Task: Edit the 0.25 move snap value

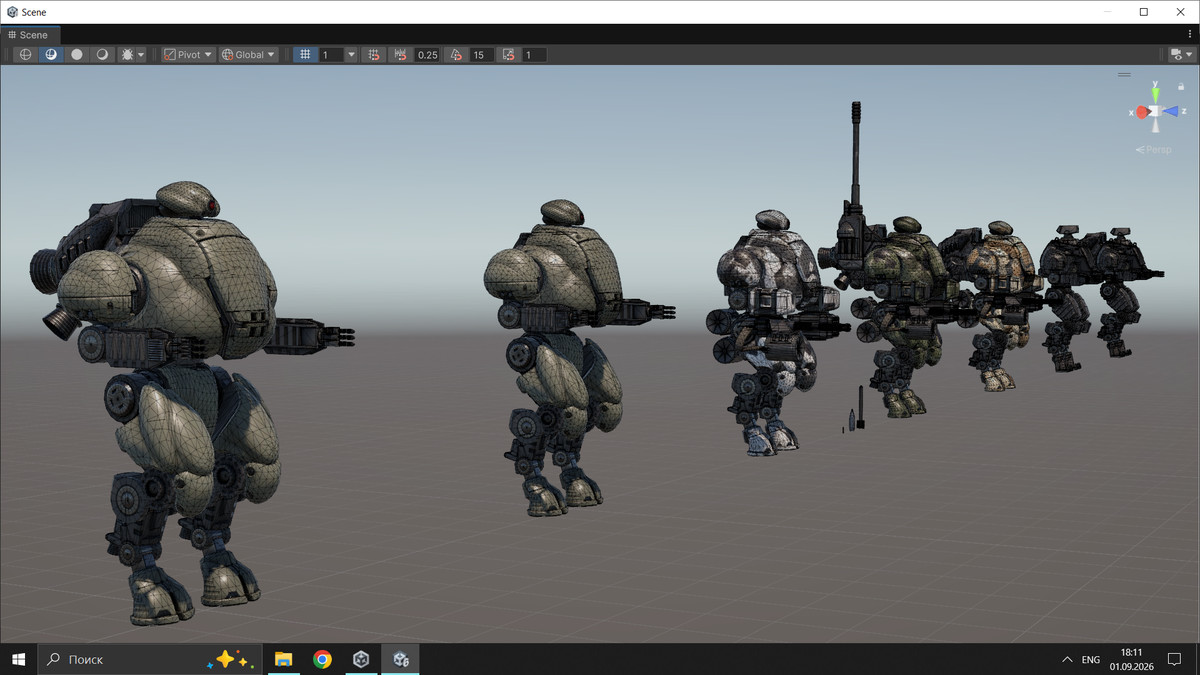Action: point(428,55)
